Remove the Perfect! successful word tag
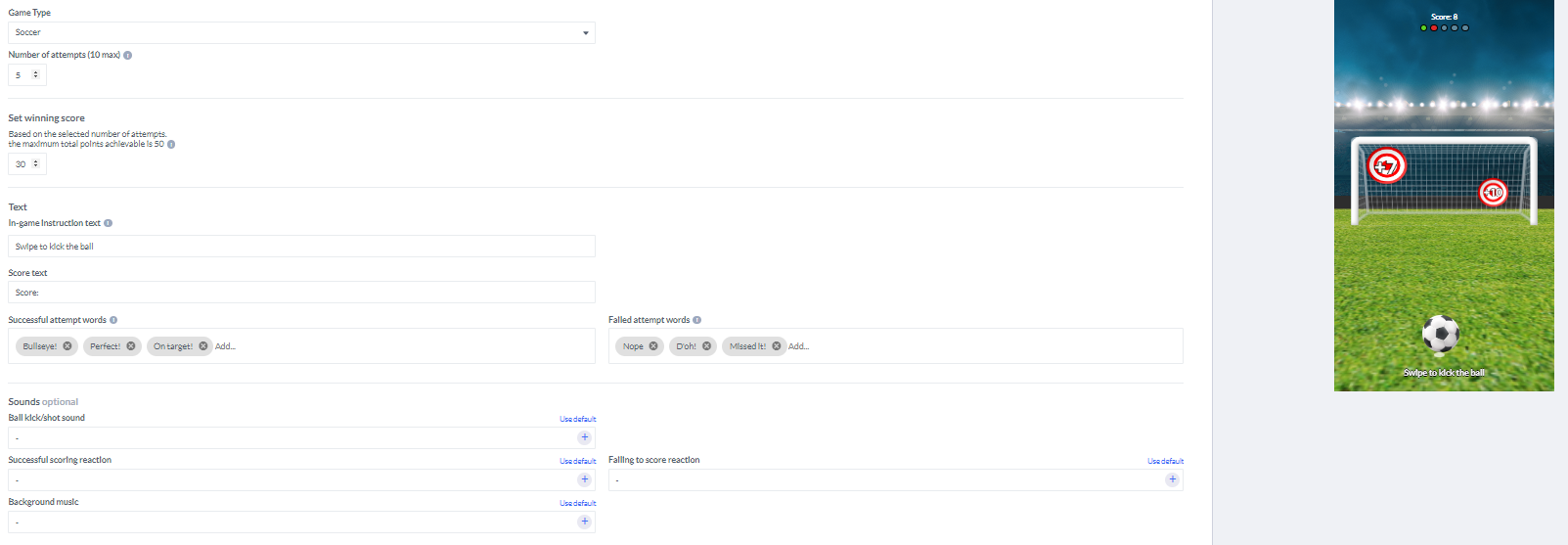 pyautogui.click(x=131, y=346)
